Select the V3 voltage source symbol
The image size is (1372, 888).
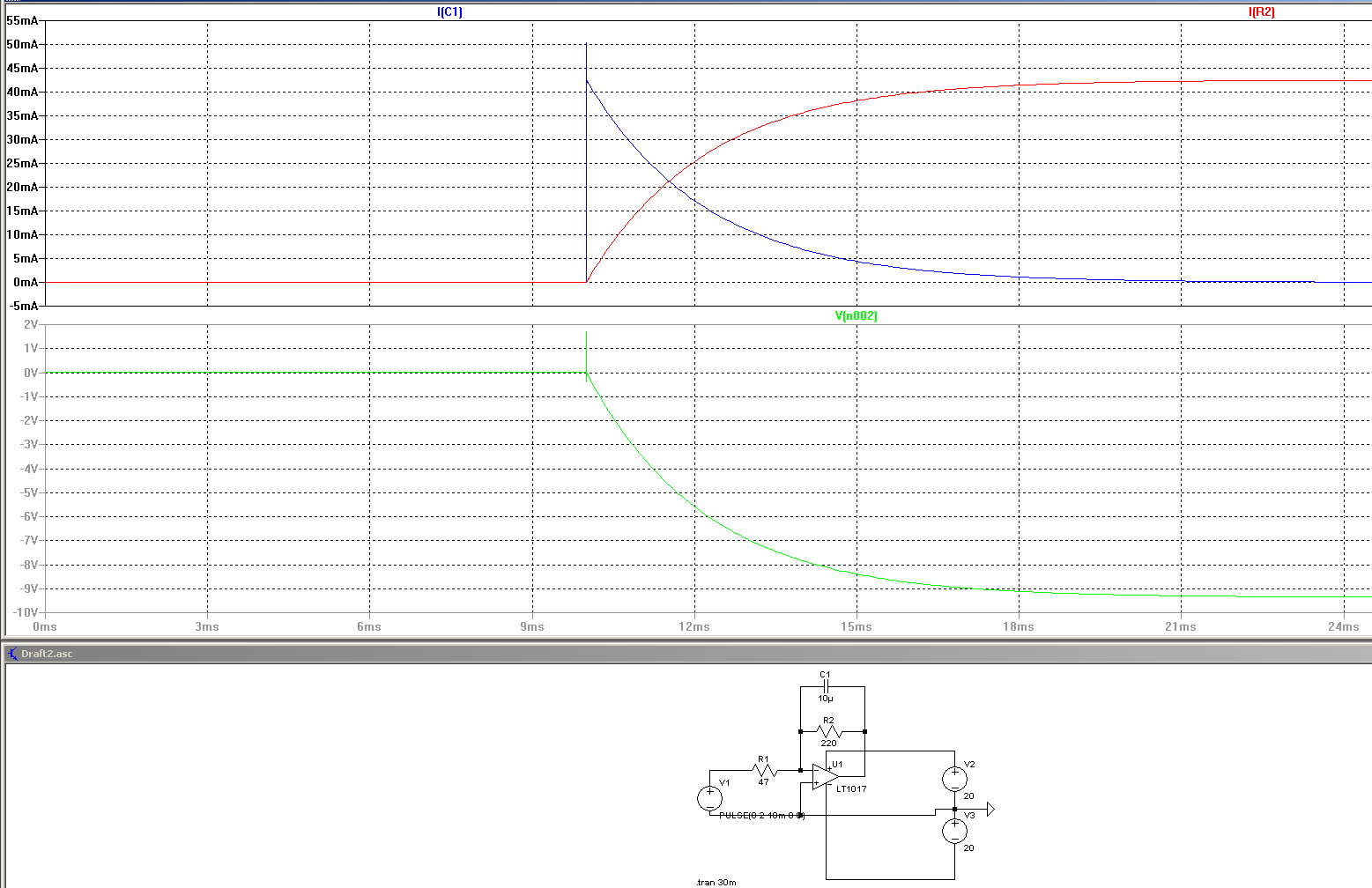click(x=954, y=831)
